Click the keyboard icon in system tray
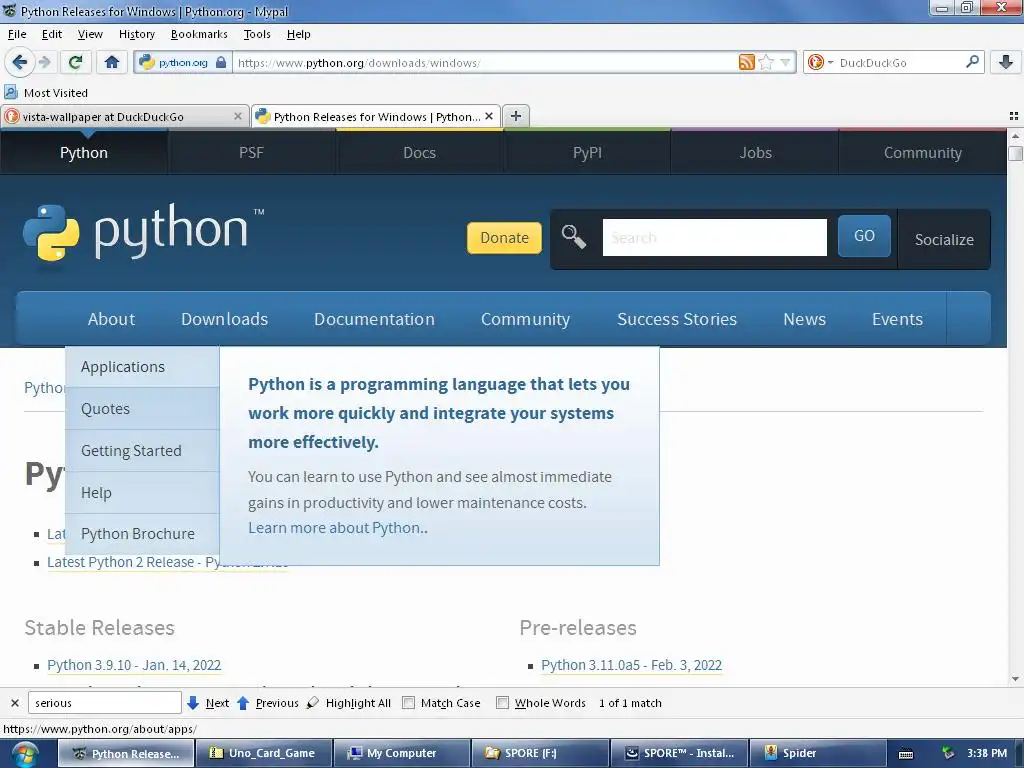The height and width of the screenshot is (768, 1024). 906,754
